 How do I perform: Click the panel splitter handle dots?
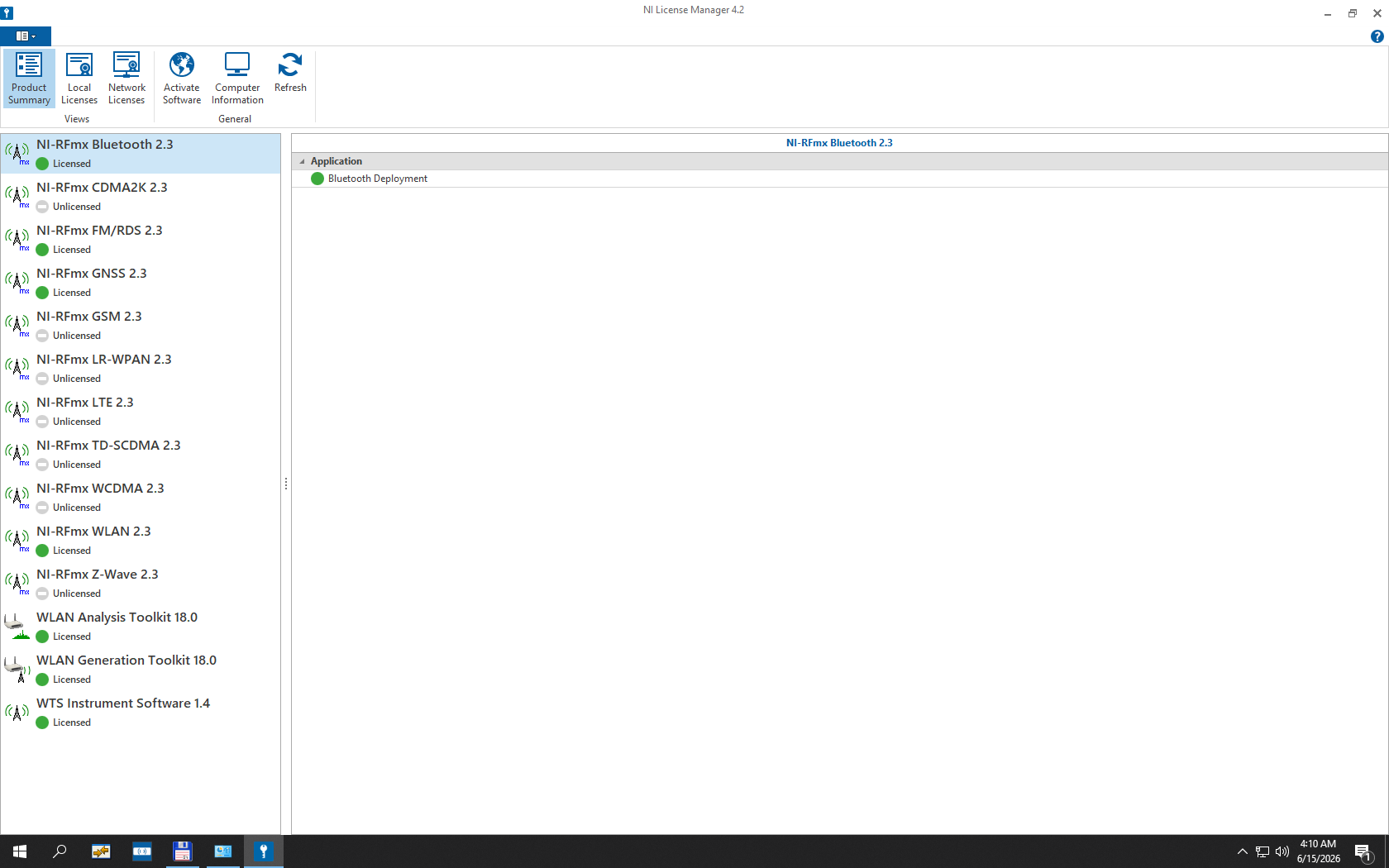pyautogui.click(x=286, y=484)
